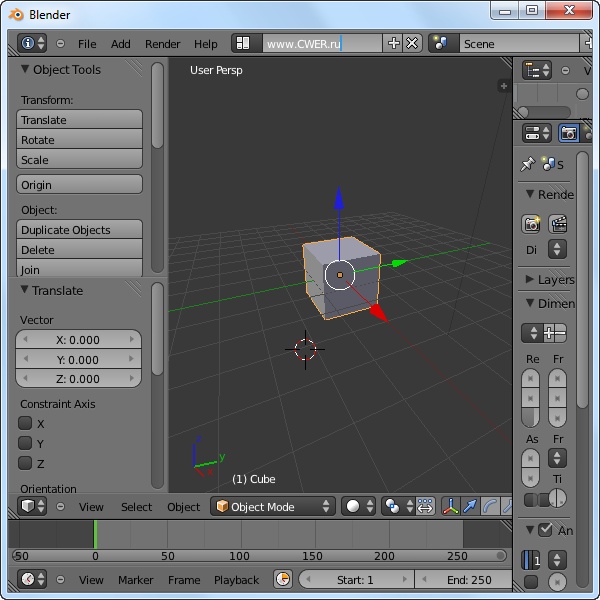Click the pin icon in Properties panel
600x600 pixels.
point(528,164)
